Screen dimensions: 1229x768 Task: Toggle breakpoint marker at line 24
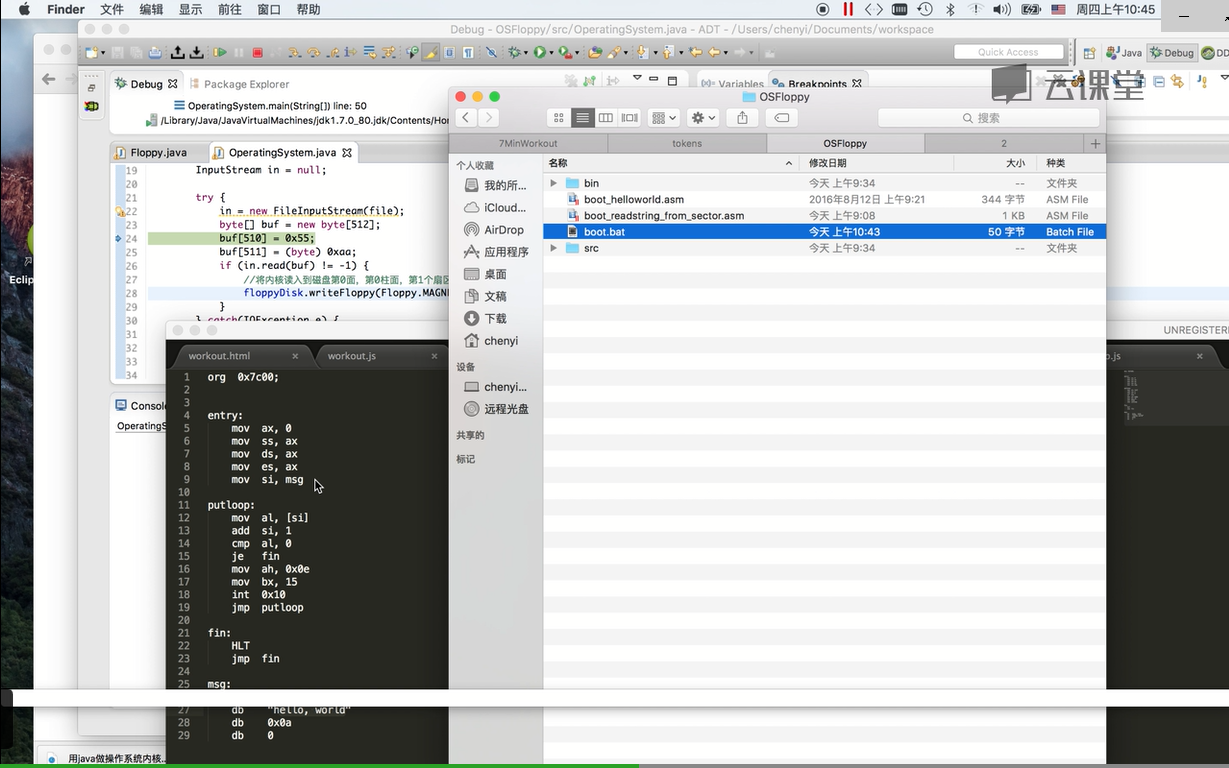[x=118, y=239]
